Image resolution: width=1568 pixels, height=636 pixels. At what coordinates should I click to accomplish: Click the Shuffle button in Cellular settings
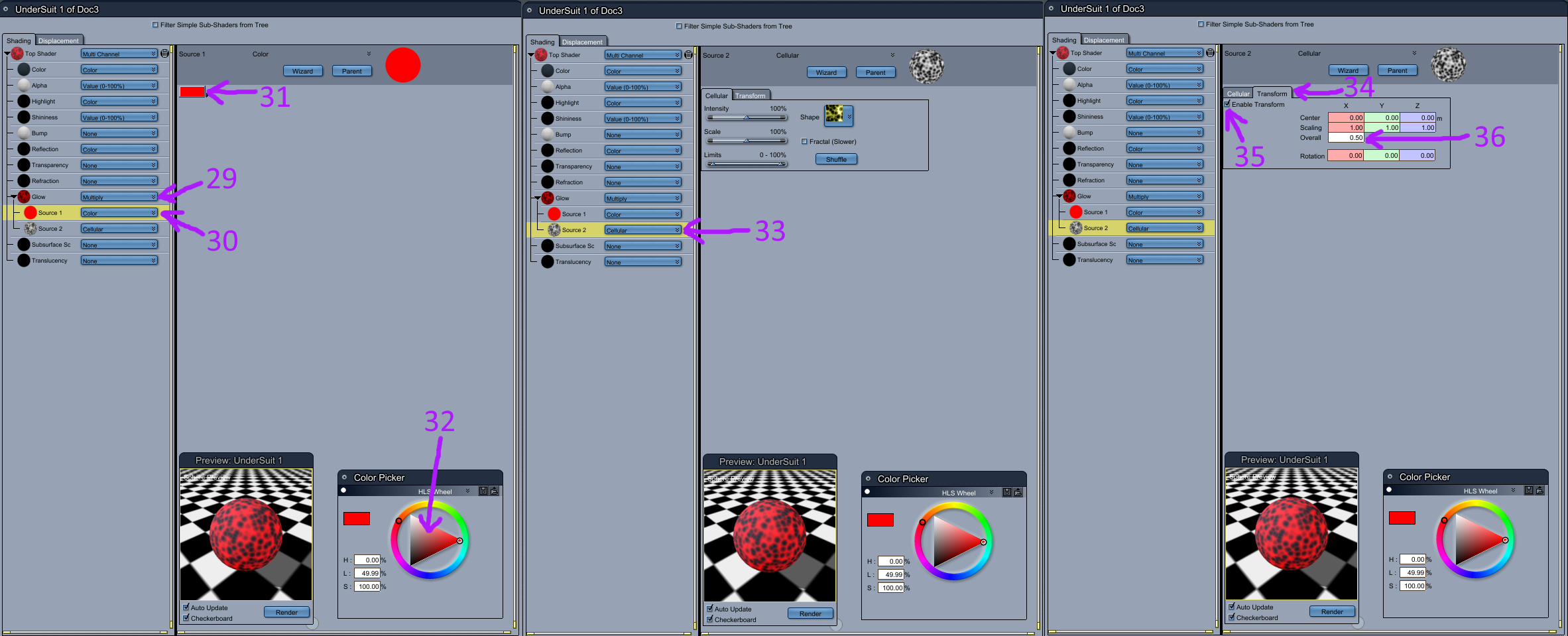[x=836, y=159]
